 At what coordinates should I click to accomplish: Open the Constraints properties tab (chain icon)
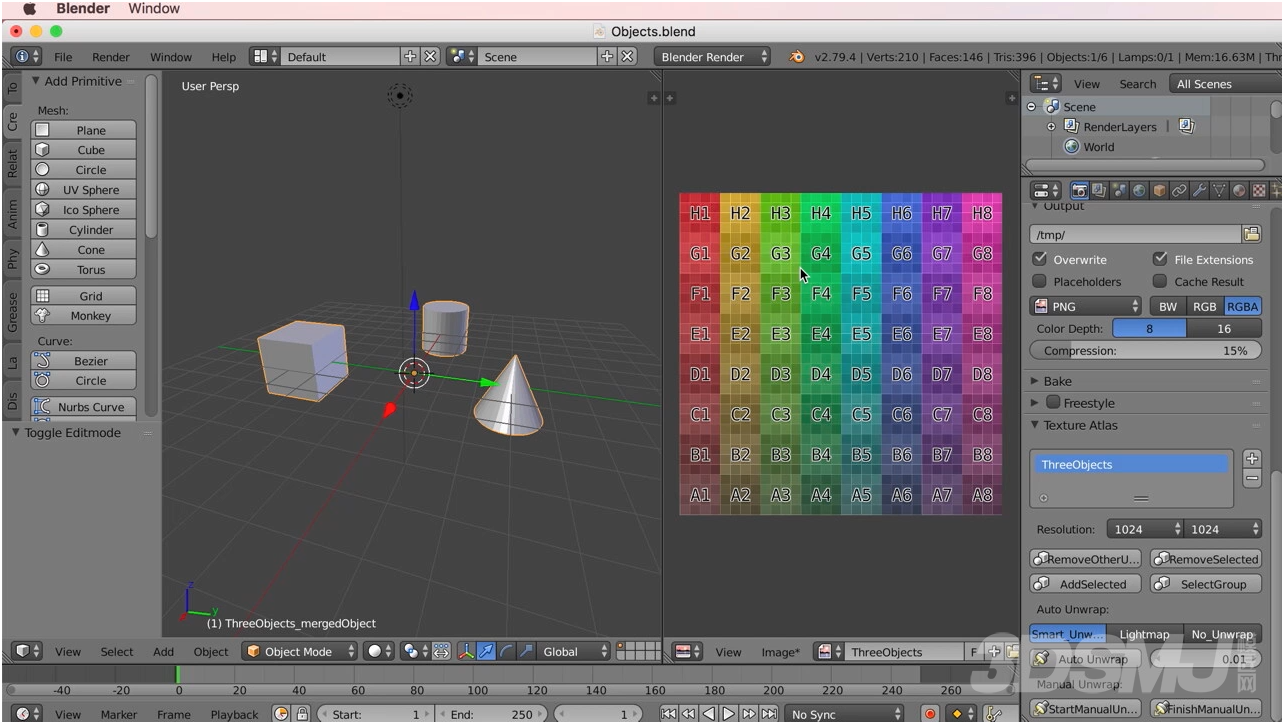(x=1180, y=190)
